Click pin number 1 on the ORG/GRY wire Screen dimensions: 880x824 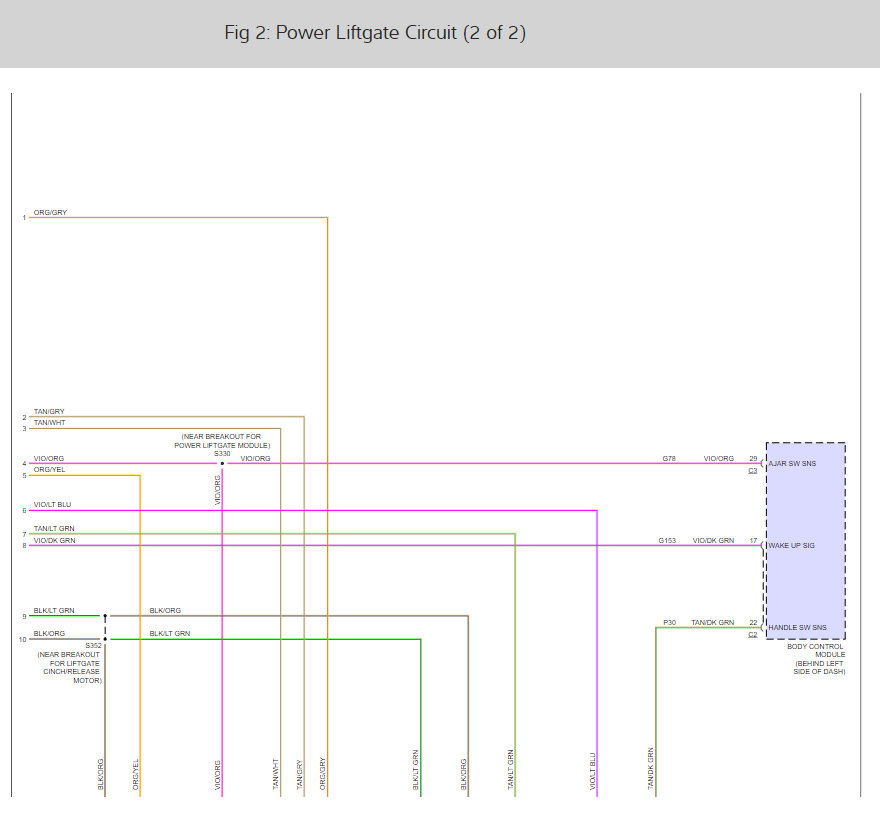point(24,218)
